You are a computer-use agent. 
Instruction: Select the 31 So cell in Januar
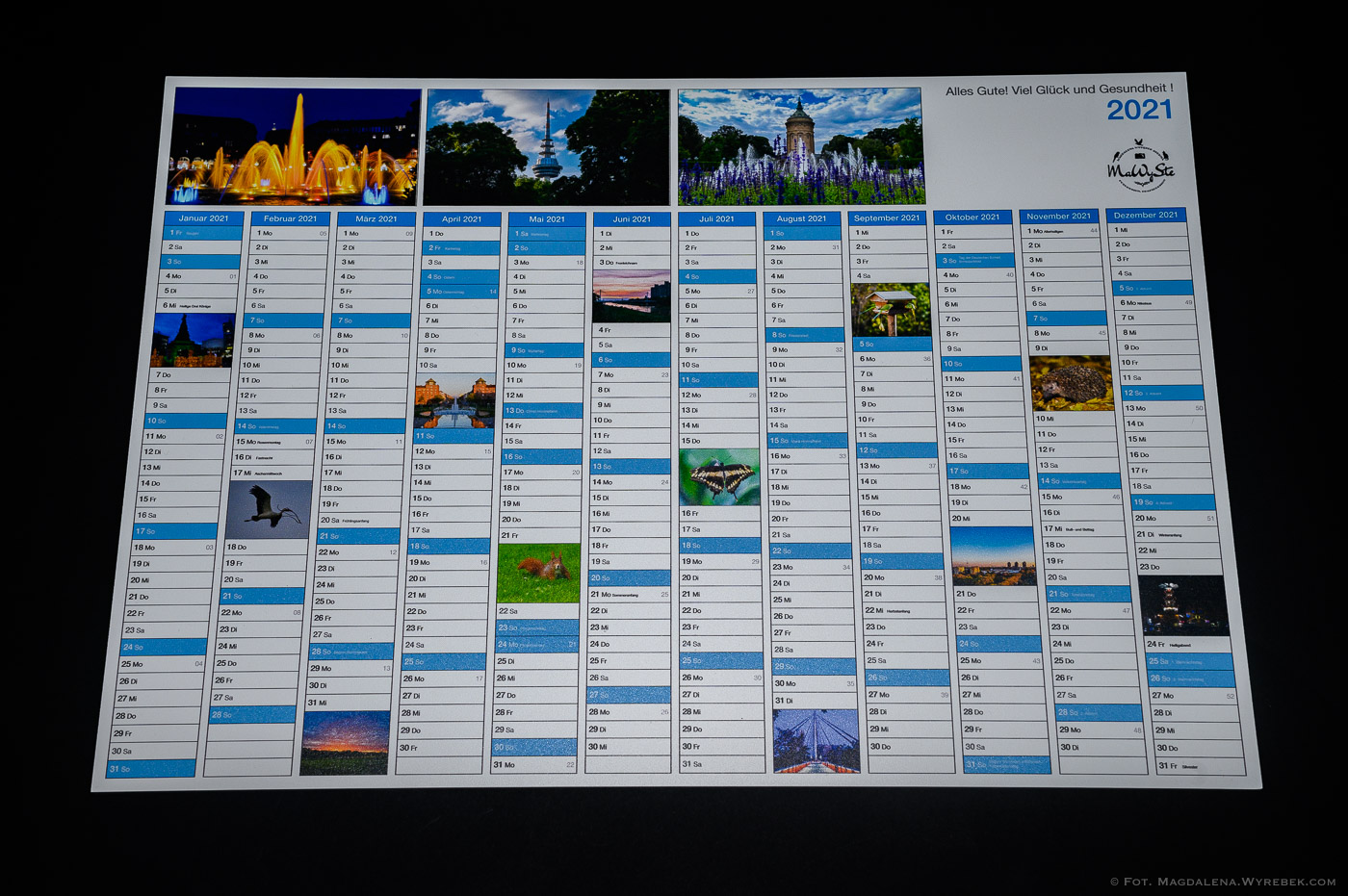tap(151, 768)
